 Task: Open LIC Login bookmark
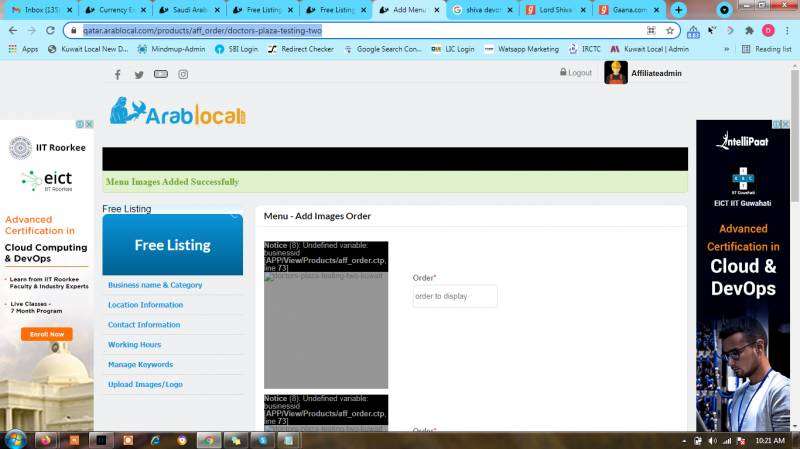453,49
